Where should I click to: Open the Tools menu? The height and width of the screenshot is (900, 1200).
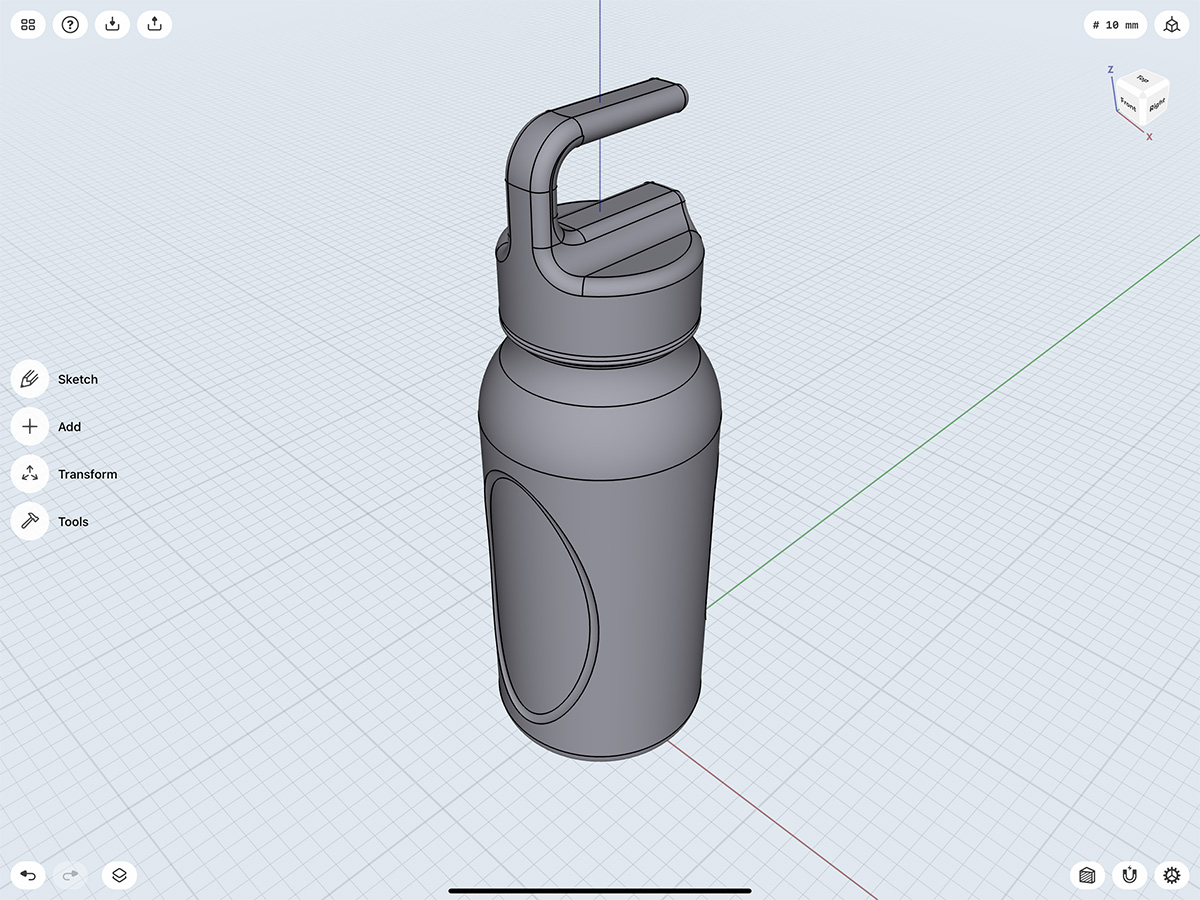[x=29, y=521]
